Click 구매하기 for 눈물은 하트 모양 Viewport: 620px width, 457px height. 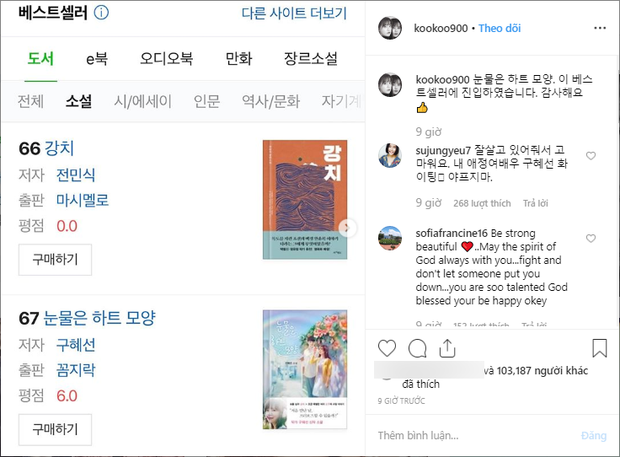coord(55,429)
